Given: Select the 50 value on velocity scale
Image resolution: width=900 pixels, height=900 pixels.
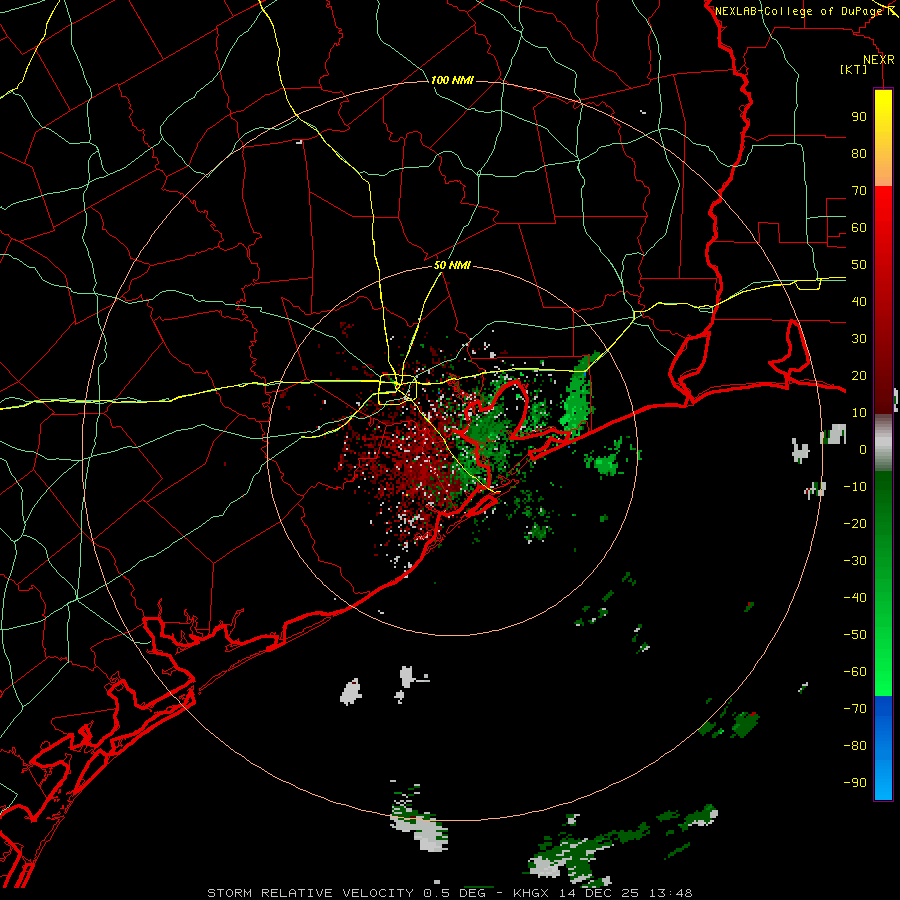Looking at the screenshot, I should tap(859, 265).
